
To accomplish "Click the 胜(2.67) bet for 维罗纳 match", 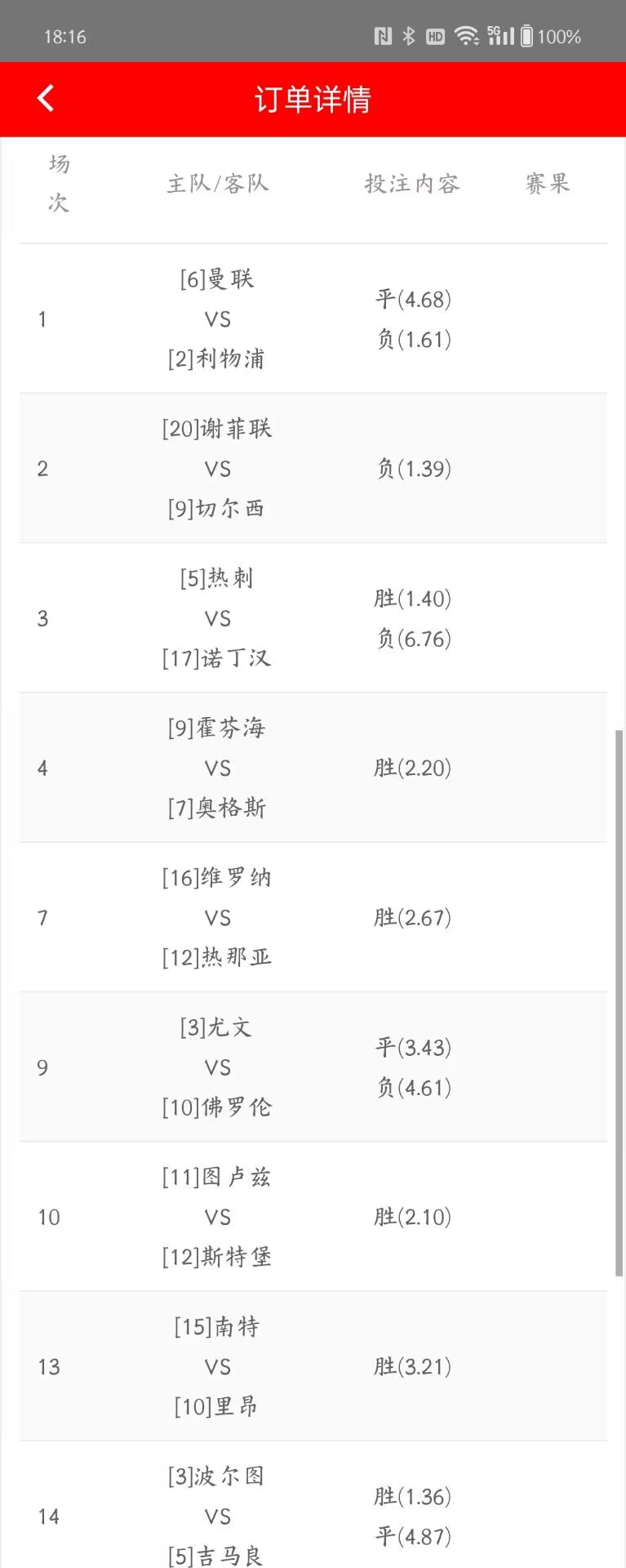I will 413,917.
